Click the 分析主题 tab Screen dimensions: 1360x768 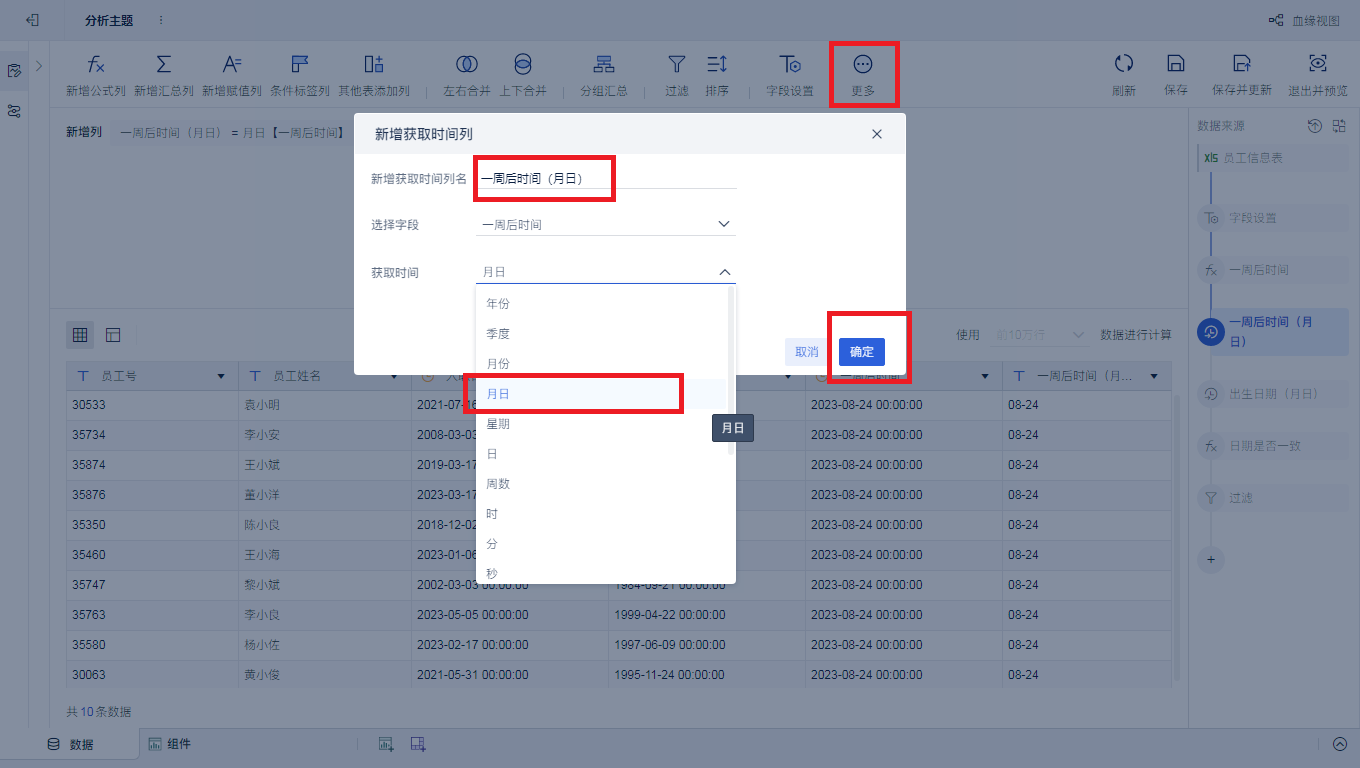[109, 20]
